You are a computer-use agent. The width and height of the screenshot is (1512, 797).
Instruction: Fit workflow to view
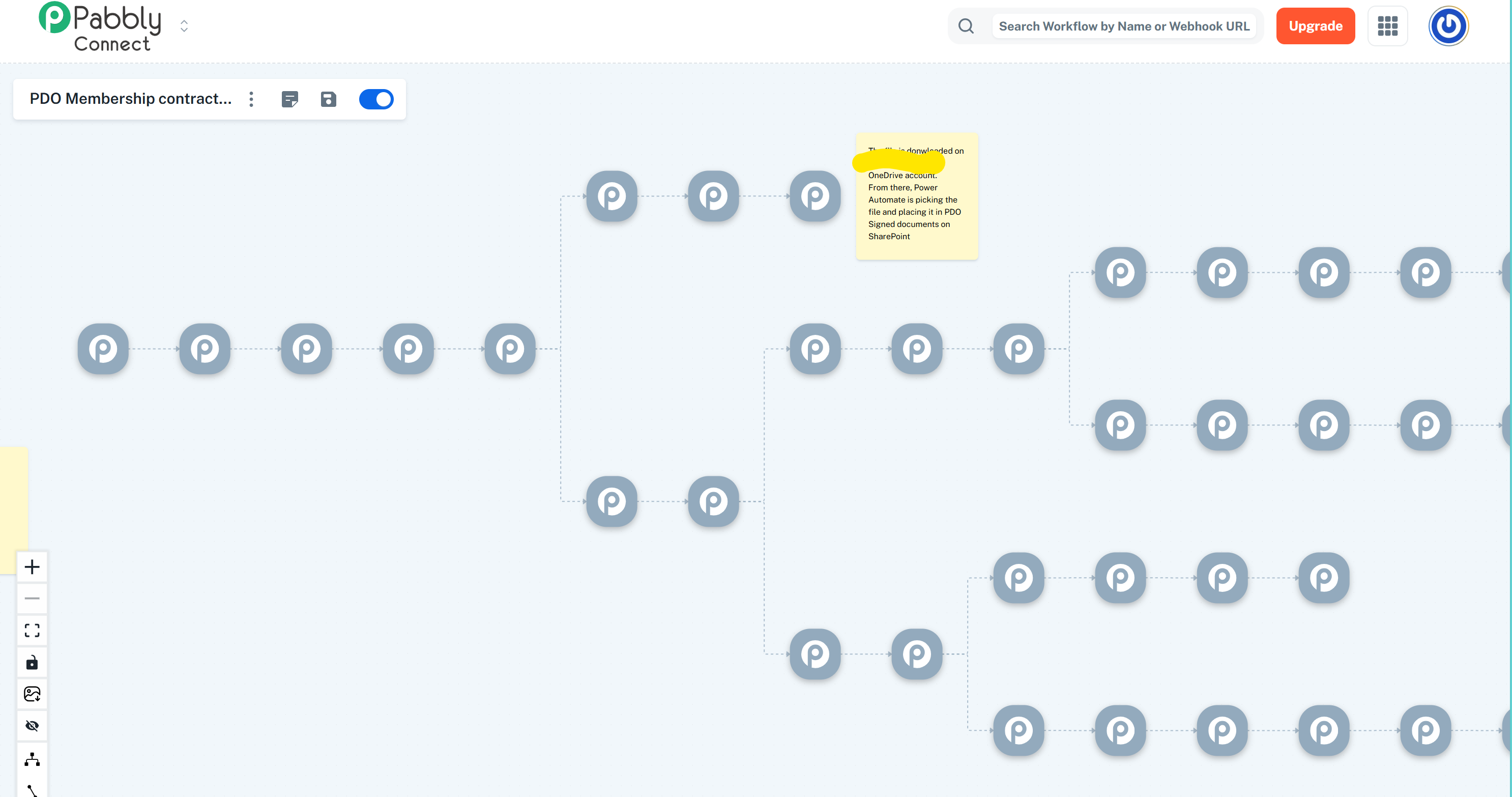[32, 631]
